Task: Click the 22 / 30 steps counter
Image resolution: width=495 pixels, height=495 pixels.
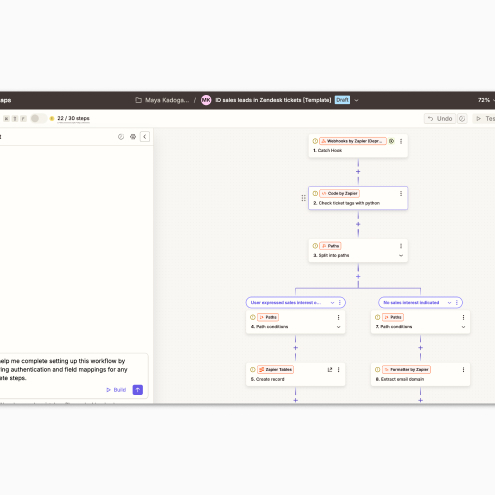Action: click(x=73, y=118)
